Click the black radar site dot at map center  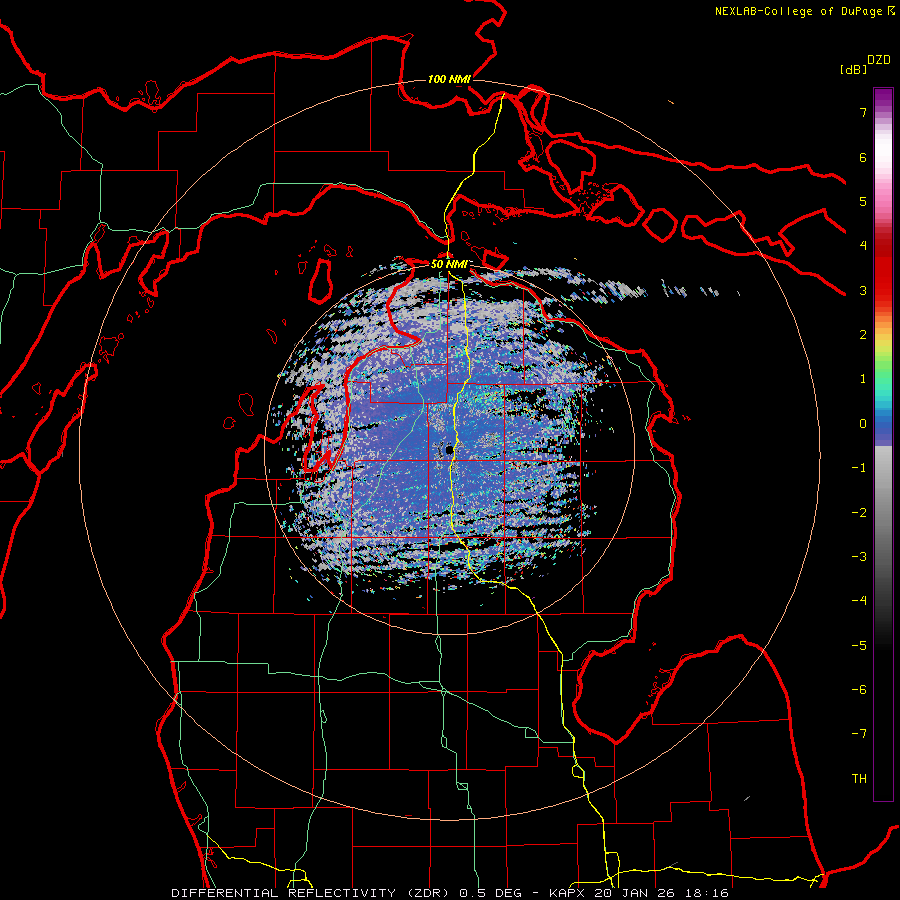tap(449, 450)
